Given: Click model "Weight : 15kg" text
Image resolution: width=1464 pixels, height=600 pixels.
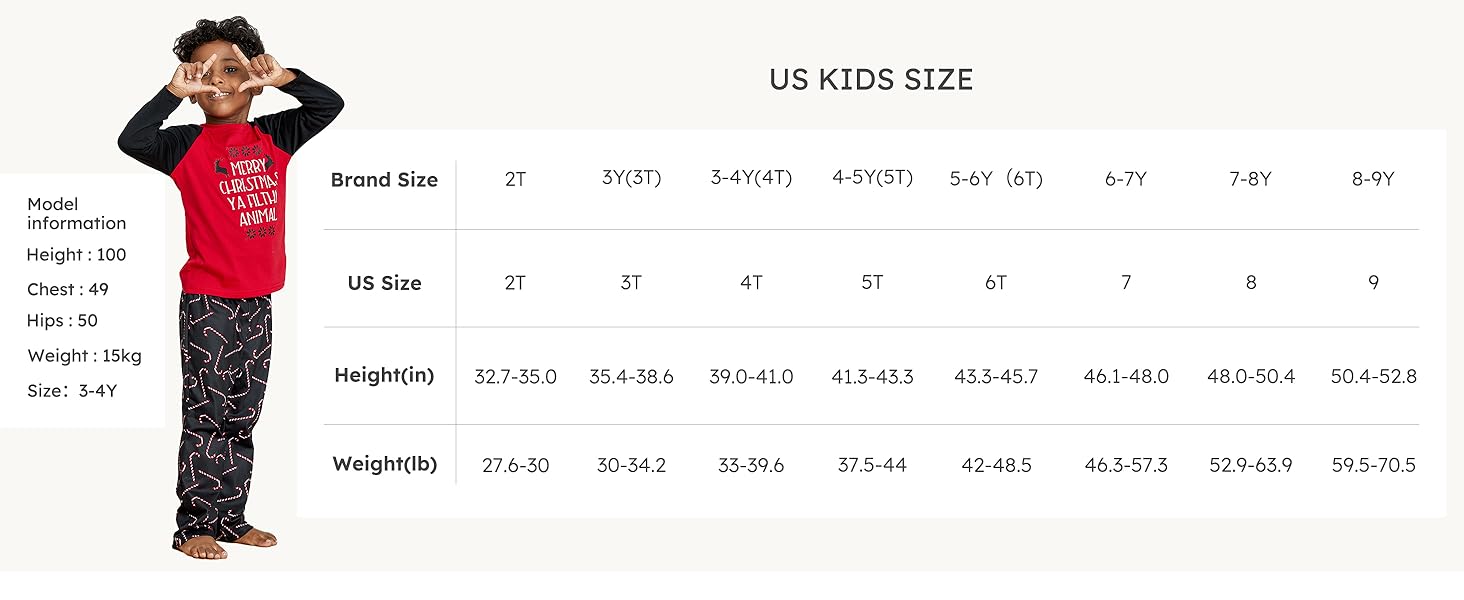Looking at the screenshot, I should [84, 356].
